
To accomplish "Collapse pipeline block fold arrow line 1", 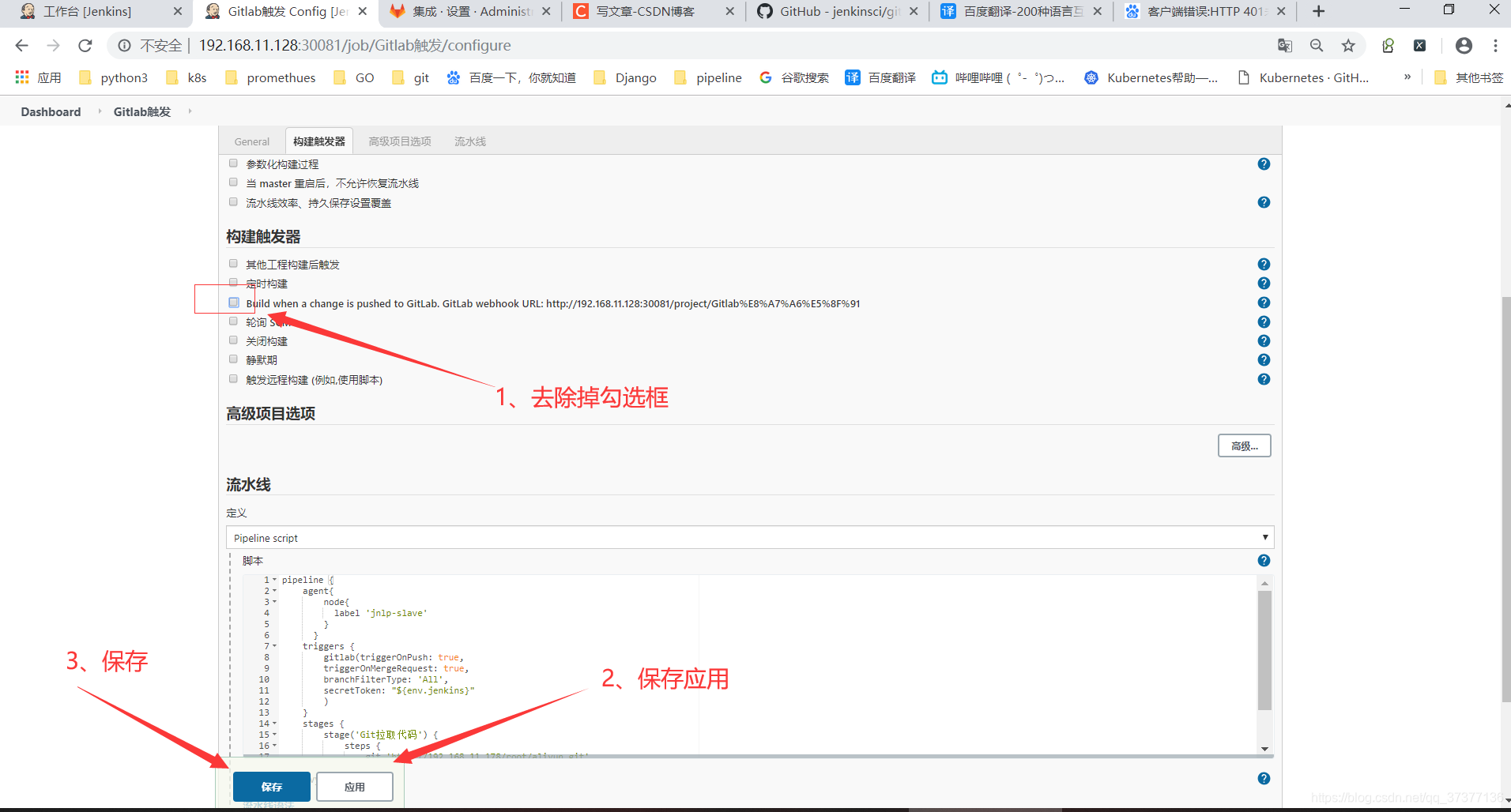I will click(x=274, y=580).
